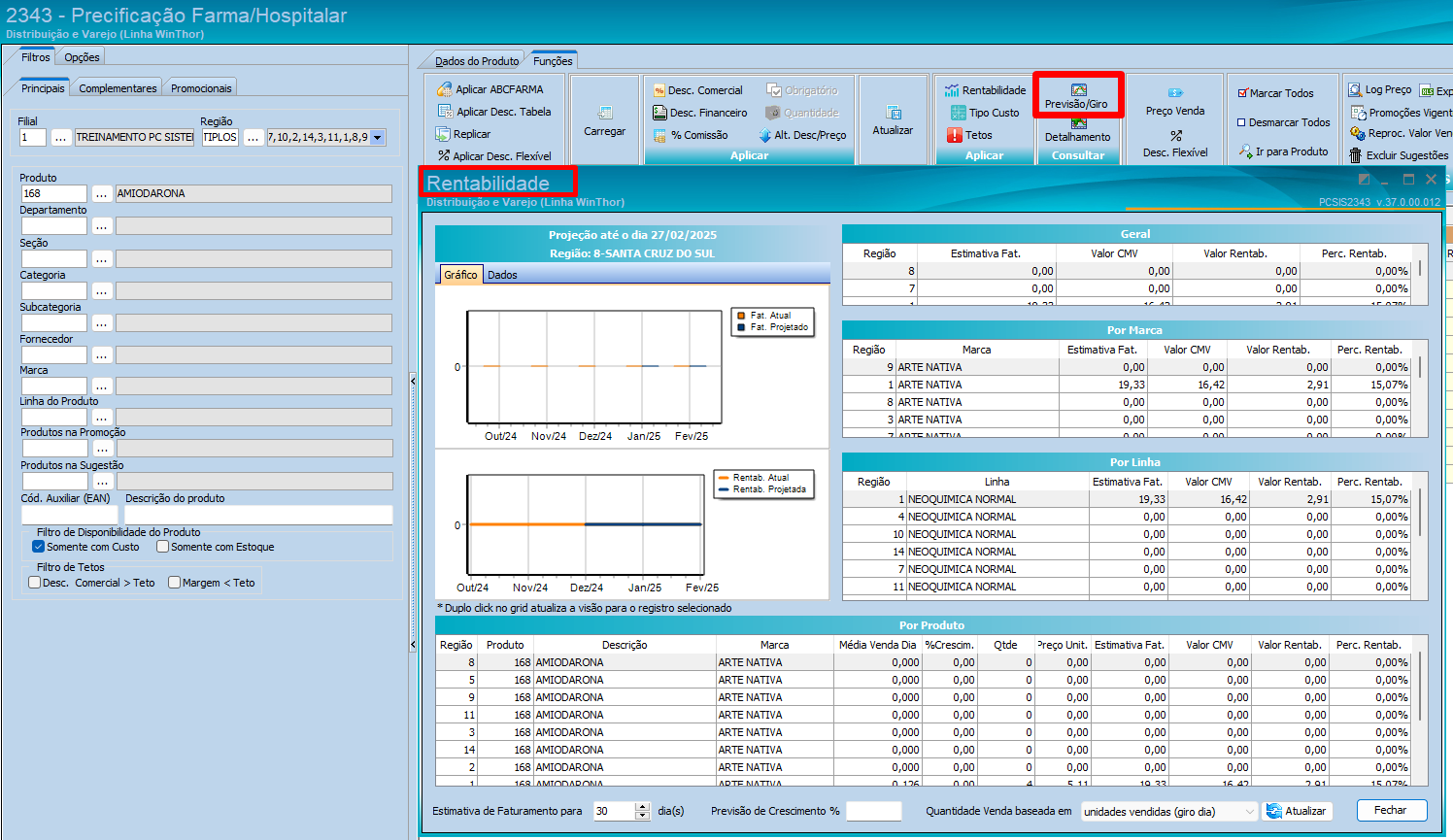1453x840 pixels.
Task: Increase Estimativa de Faturamento days spinner
Action: pyautogui.click(x=642, y=806)
